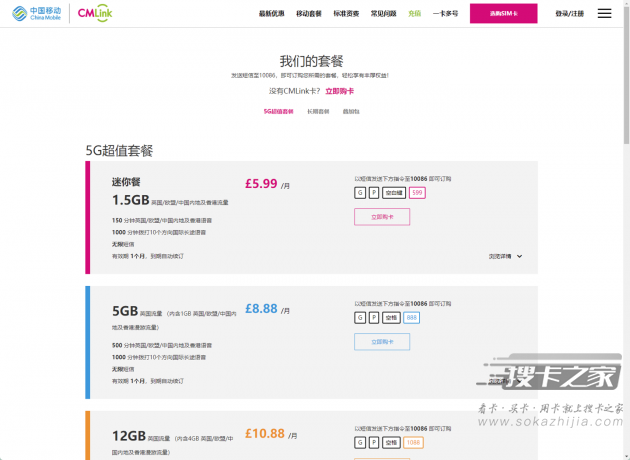Screen dimensions: 630x460
Task: Open the 移动套餐 nav item
Action: tap(309, 14)
